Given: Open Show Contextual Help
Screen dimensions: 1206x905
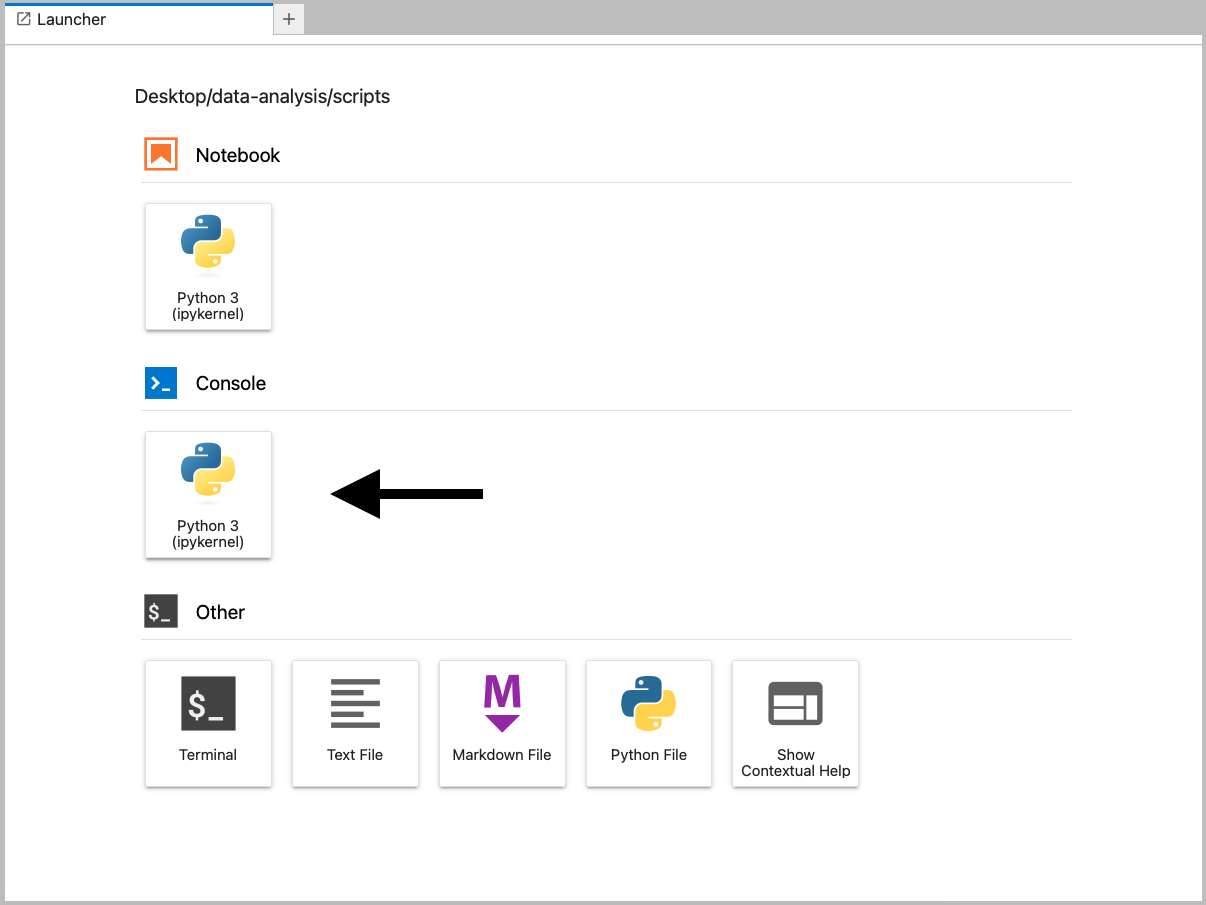Looking at the screenshot, I should (x=795, y=723).
